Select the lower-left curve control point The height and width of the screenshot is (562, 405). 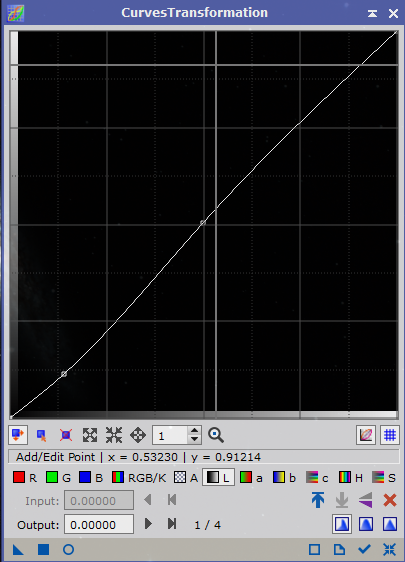click(64, 374)
